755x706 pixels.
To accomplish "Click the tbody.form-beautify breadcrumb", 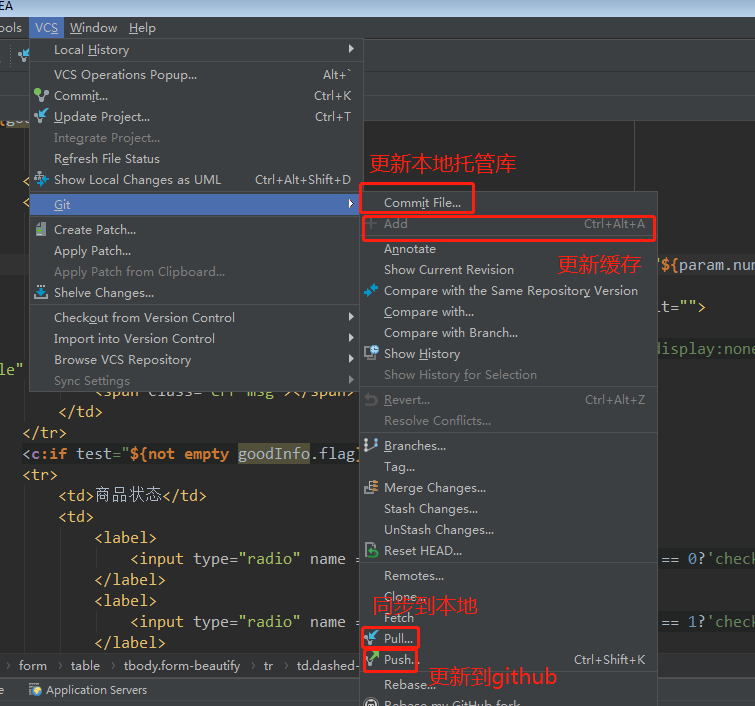I will point(182,666).
